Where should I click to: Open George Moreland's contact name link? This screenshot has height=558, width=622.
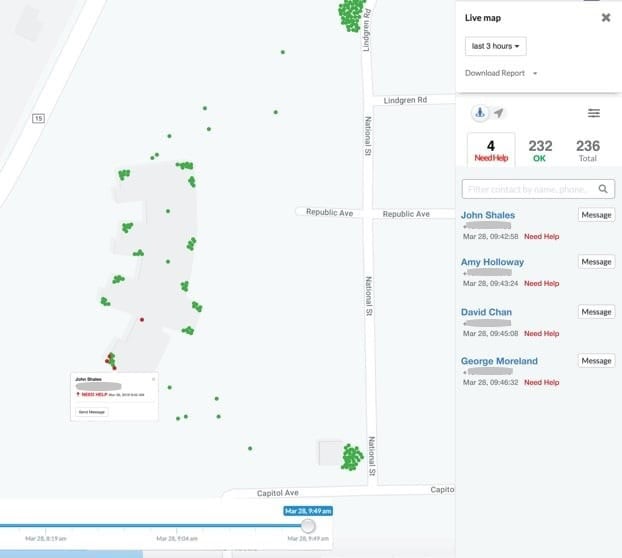click(x=499, y=361)
